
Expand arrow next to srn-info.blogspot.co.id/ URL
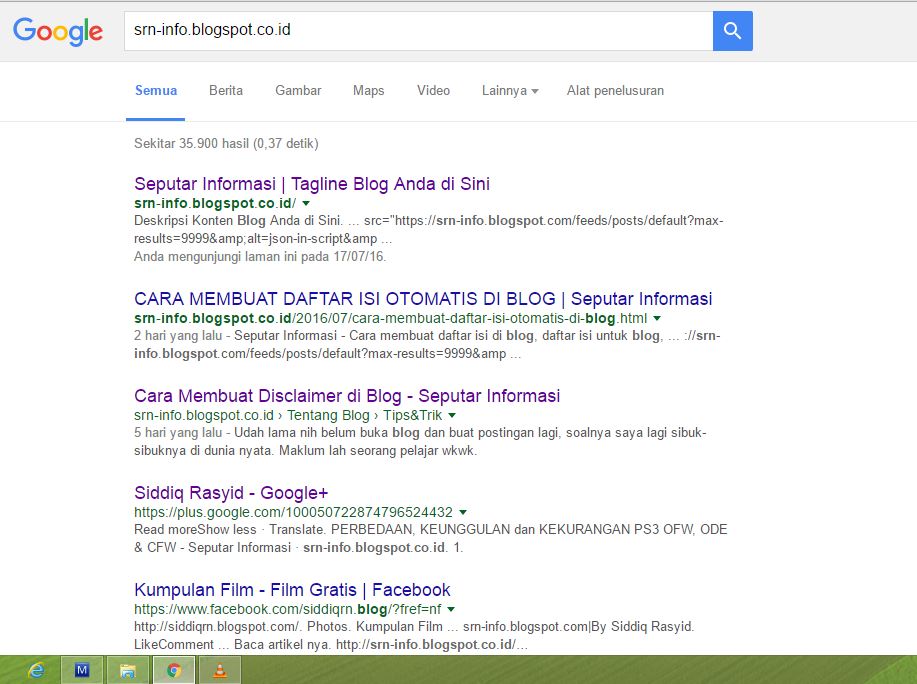pos(306,203)
